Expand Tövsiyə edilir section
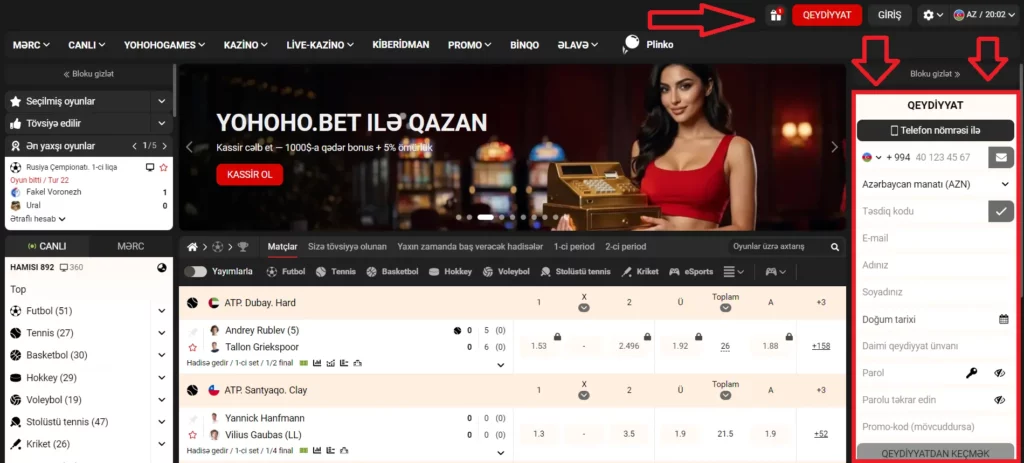Image resolution: width=1024 pixels, height=463 pixels. click(x=162, y=123)
